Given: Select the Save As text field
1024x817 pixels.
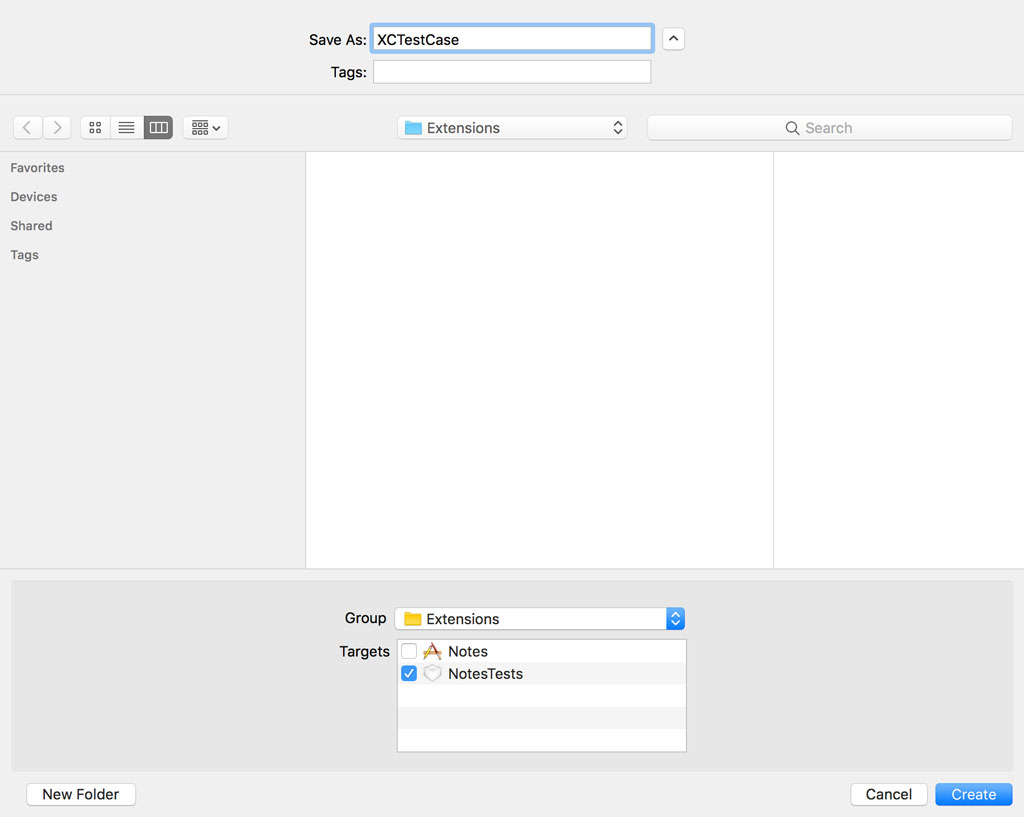Looking at the screenshot, I should [x=512, y=38].
